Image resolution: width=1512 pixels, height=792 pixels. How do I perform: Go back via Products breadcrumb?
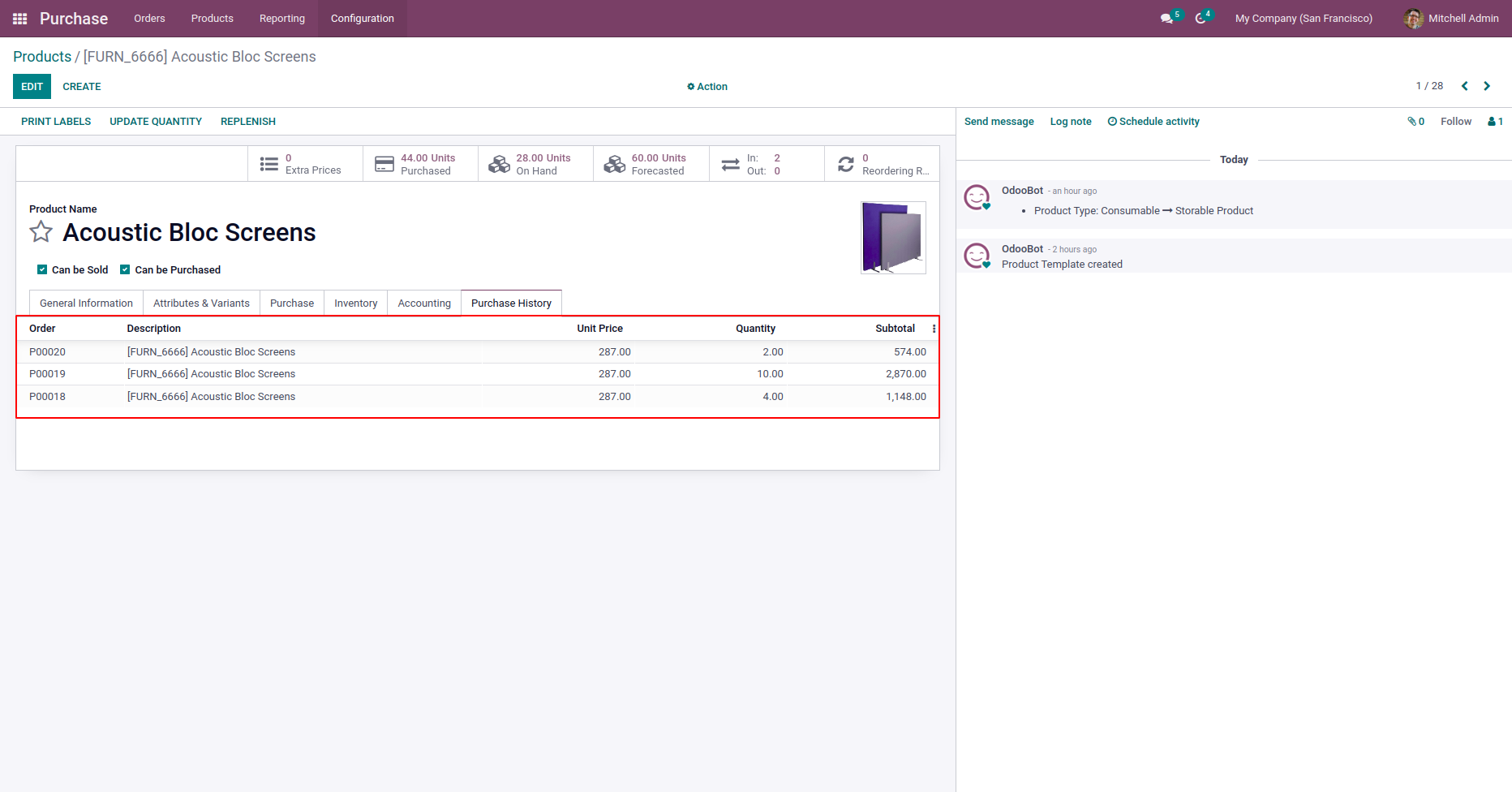(x=42, y=57)
